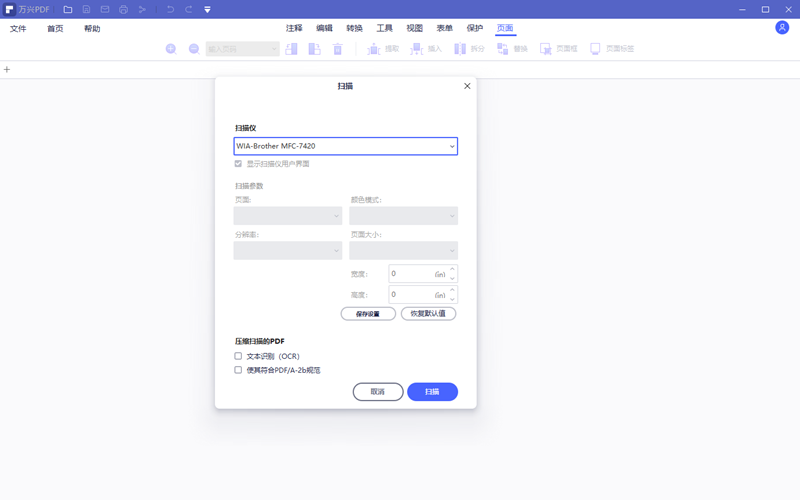Switch to the 保护 tab
Screen dimensions: 800x500
click(474, 28)
